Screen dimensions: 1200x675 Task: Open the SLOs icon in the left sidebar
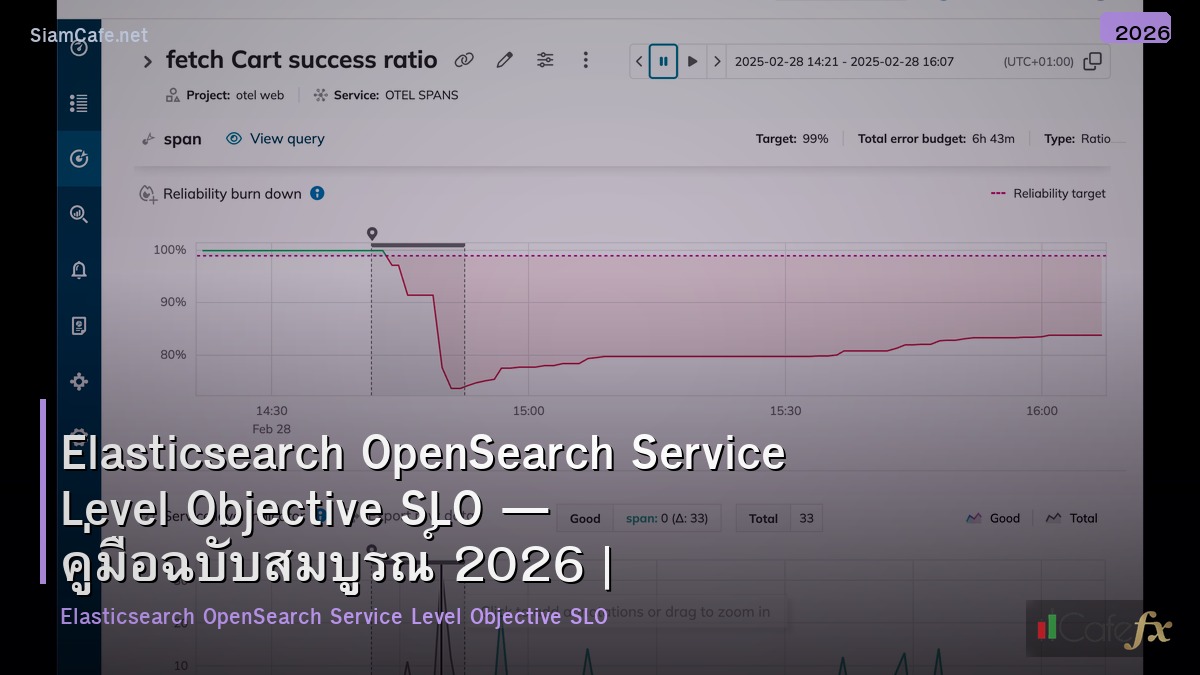point(79,157)
